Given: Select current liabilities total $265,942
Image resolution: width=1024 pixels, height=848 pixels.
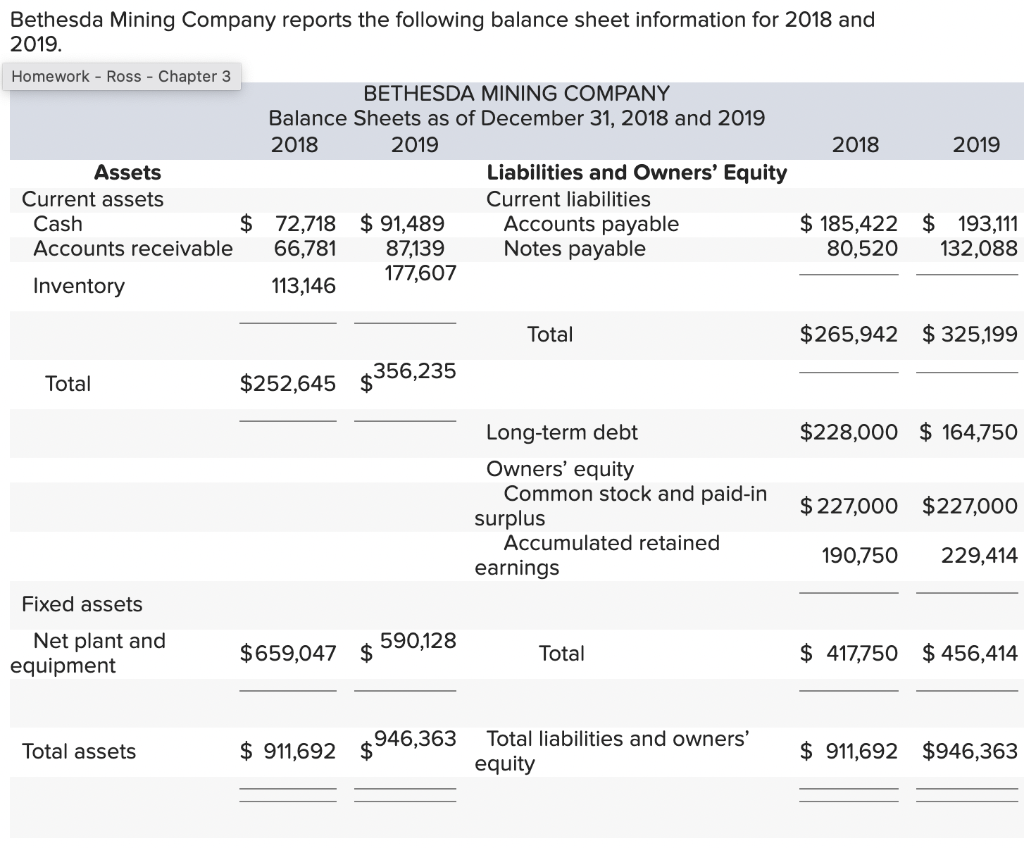Looking at the screenshot, I should tap(848, 334).
